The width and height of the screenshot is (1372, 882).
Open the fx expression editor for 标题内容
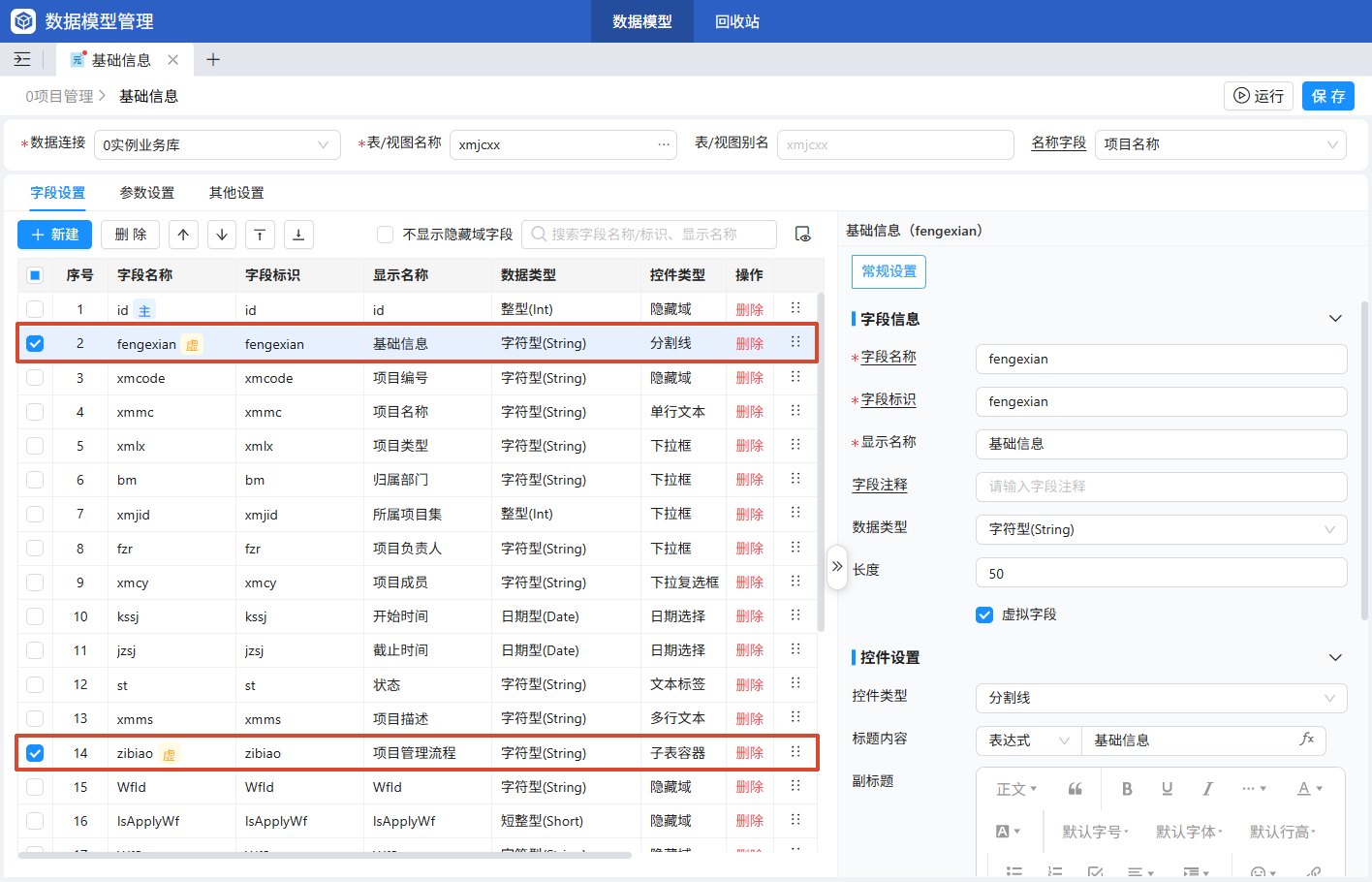(x=1306, y=740)
